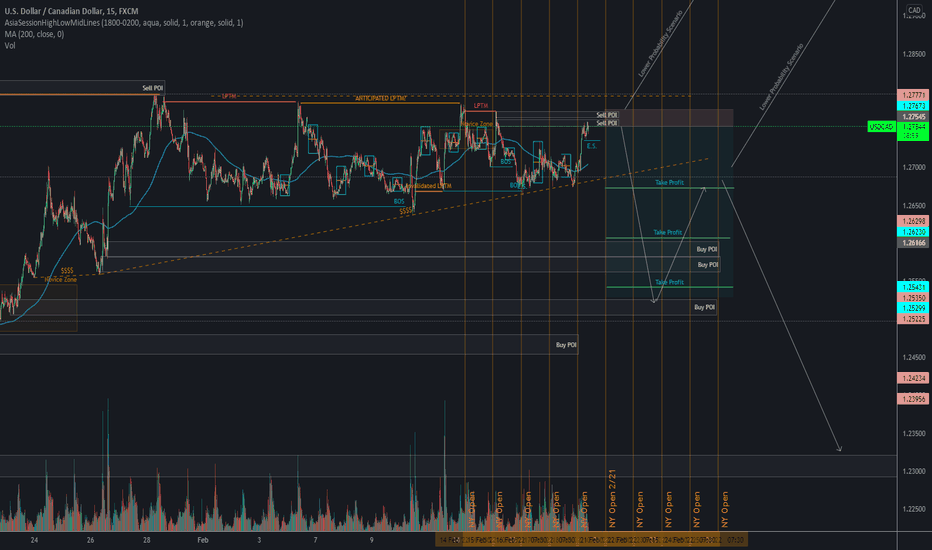
Task: Click the 24 date on time axis
Action: (x=34, y=540)
